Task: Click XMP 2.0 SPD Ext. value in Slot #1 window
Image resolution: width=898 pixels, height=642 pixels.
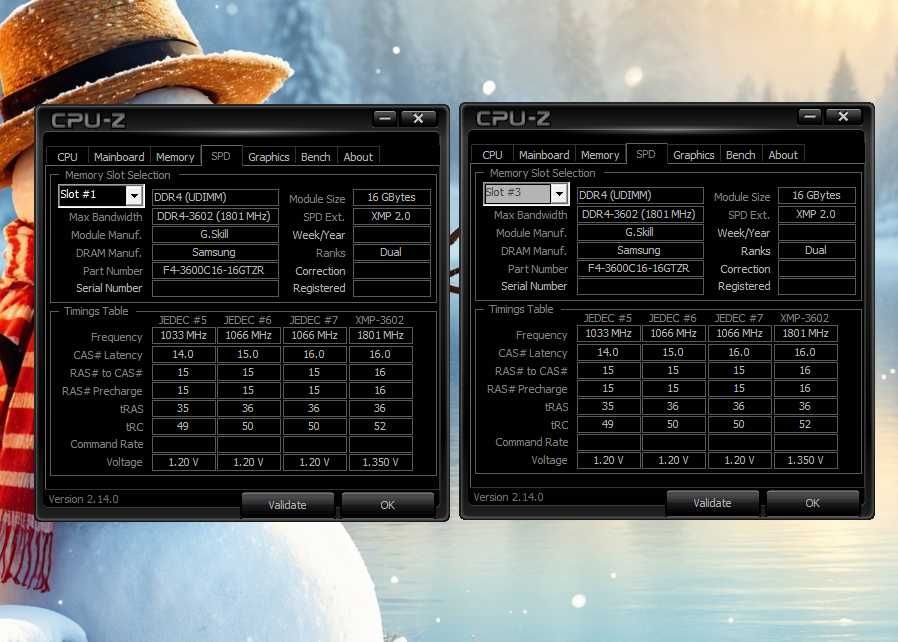Action: 392,216
